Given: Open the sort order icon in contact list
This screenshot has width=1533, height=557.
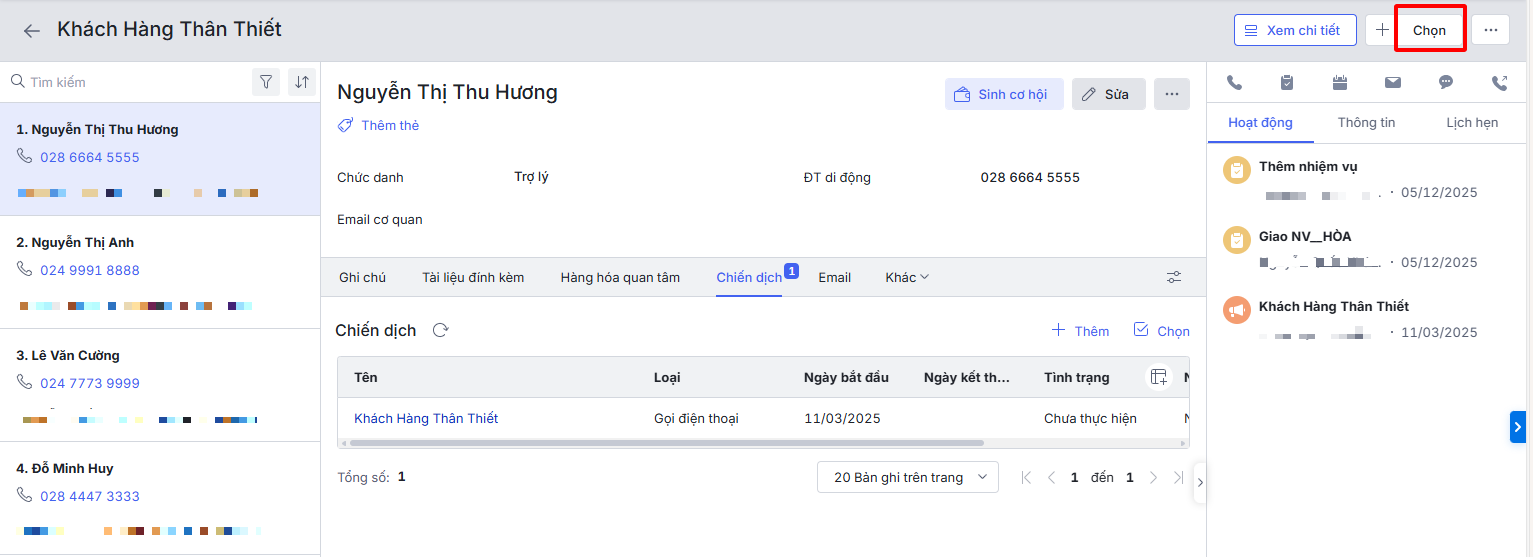Looking at the screenshot, I should (x=301, y=82).
